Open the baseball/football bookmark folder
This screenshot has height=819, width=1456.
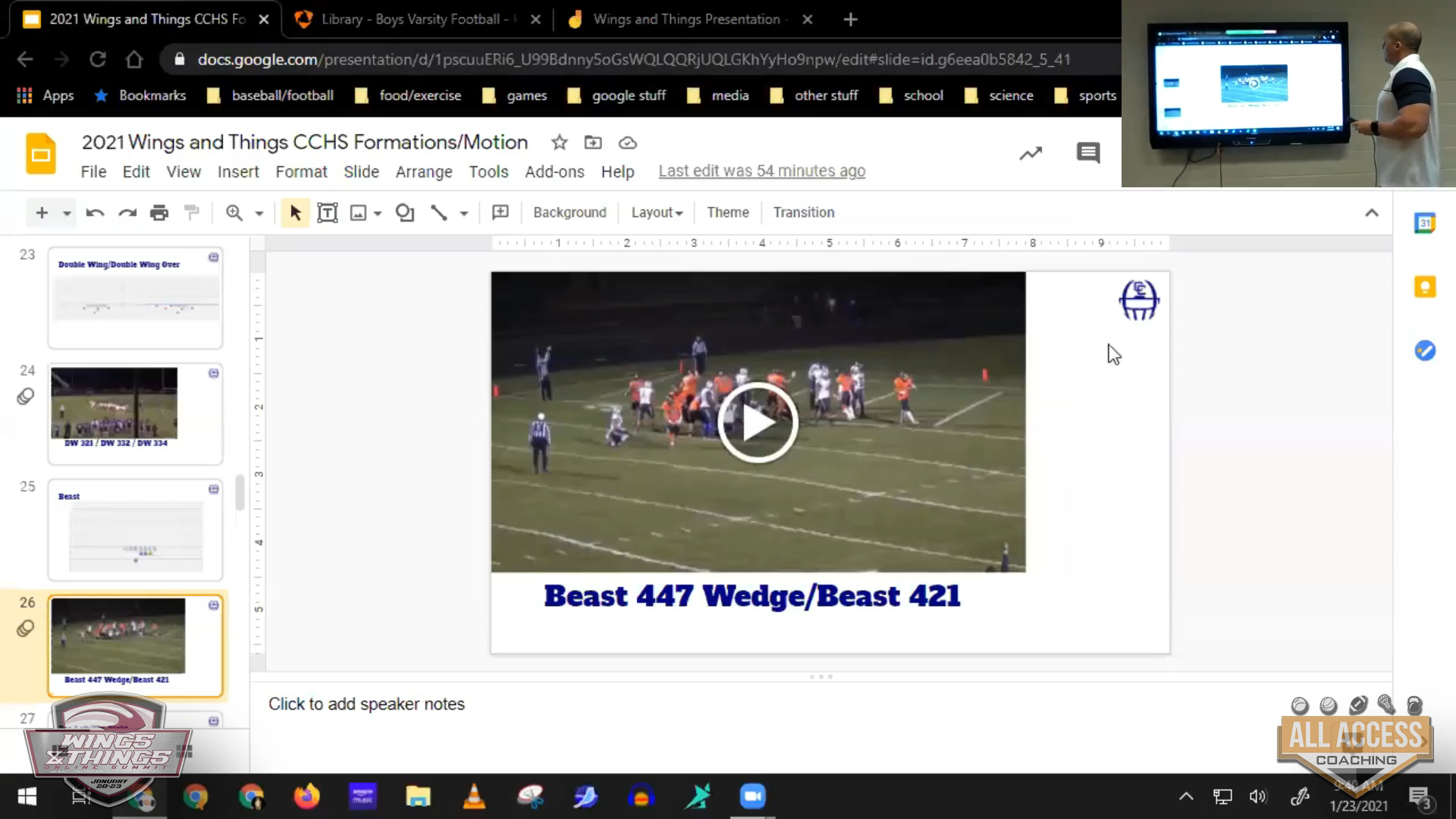pyautogui.click(x=271, y=96)
